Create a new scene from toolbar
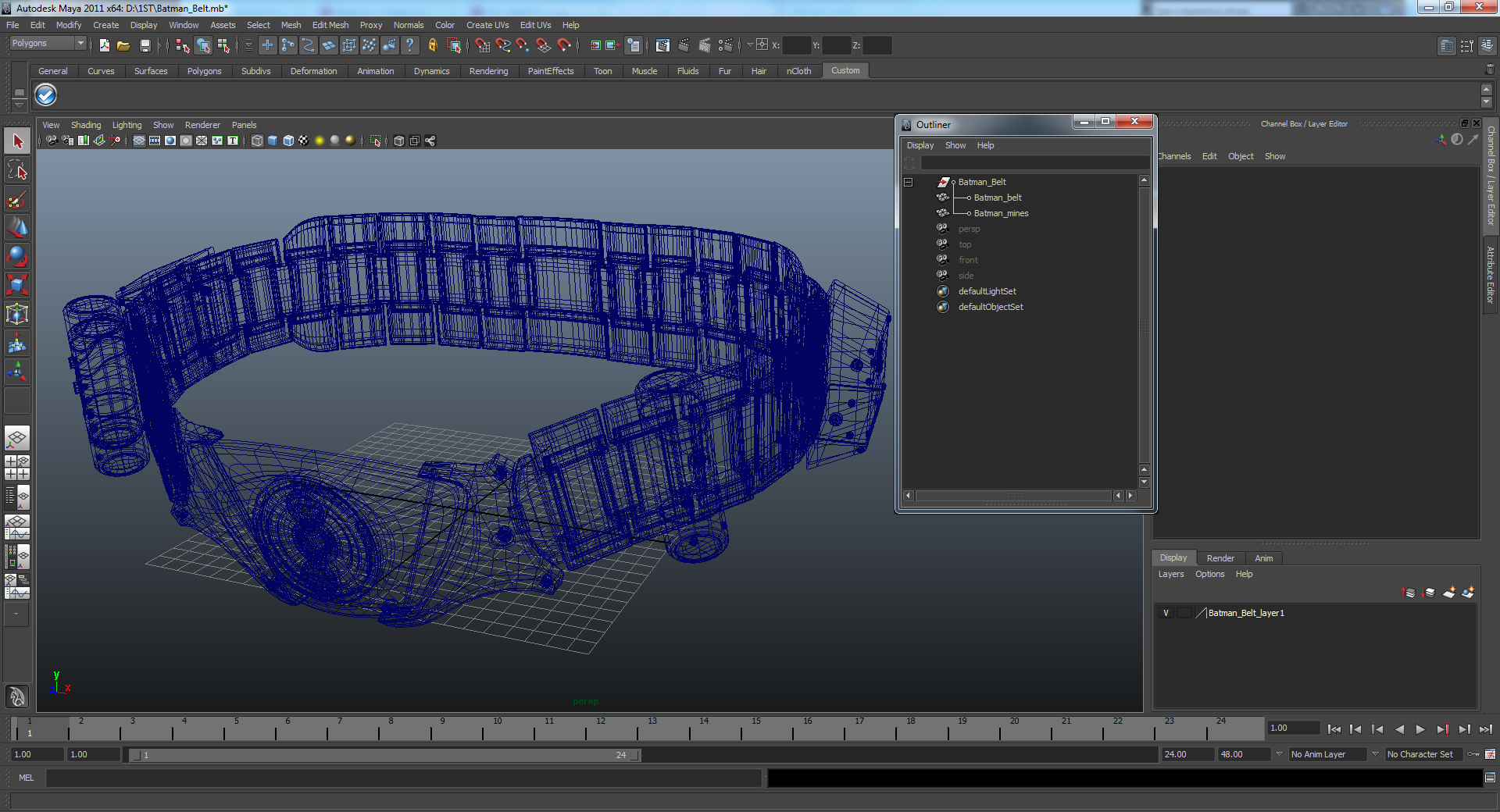Screen dimensions: 1500x812 (104, 46)
